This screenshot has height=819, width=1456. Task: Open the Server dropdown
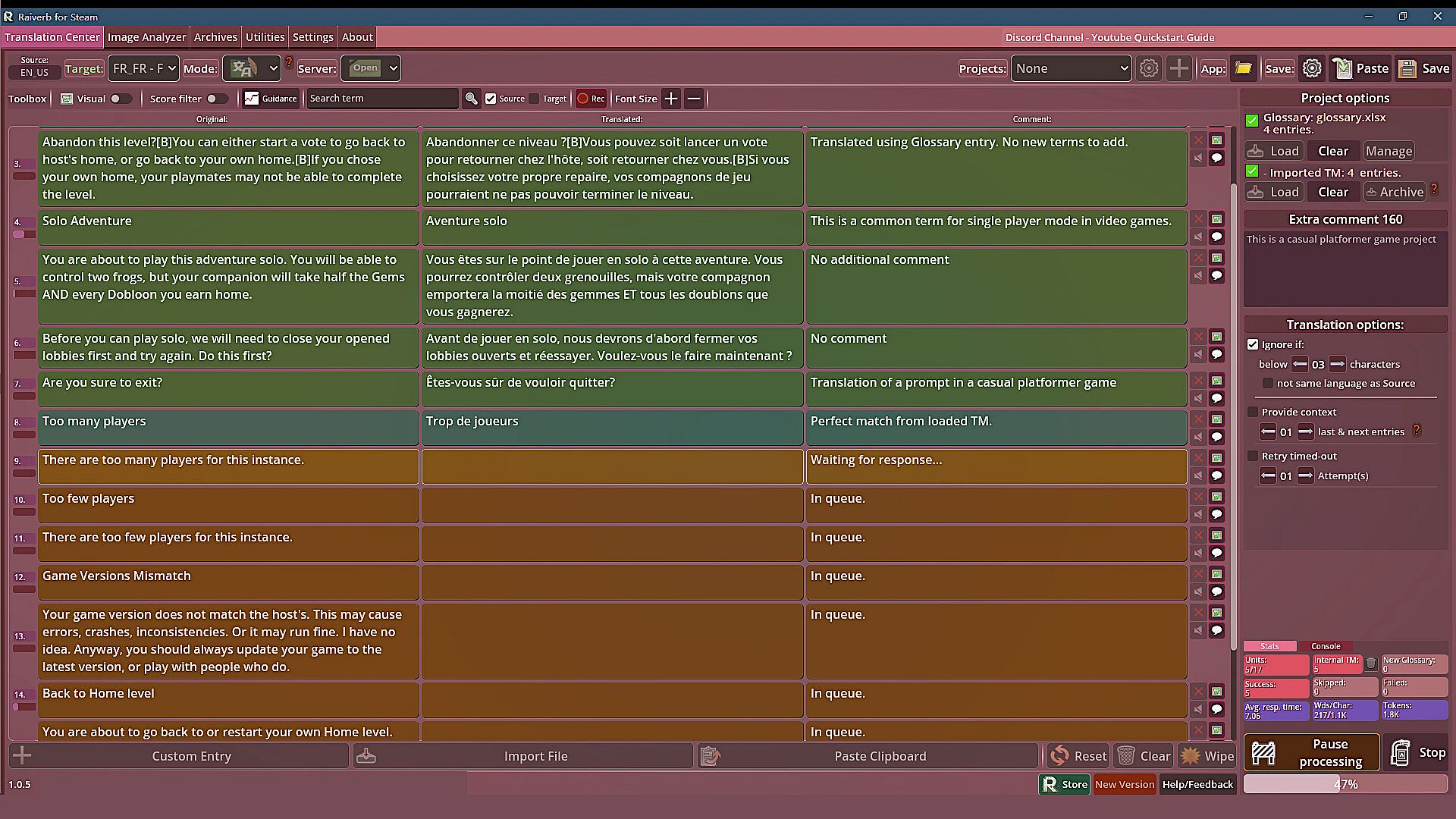(371, 68)
